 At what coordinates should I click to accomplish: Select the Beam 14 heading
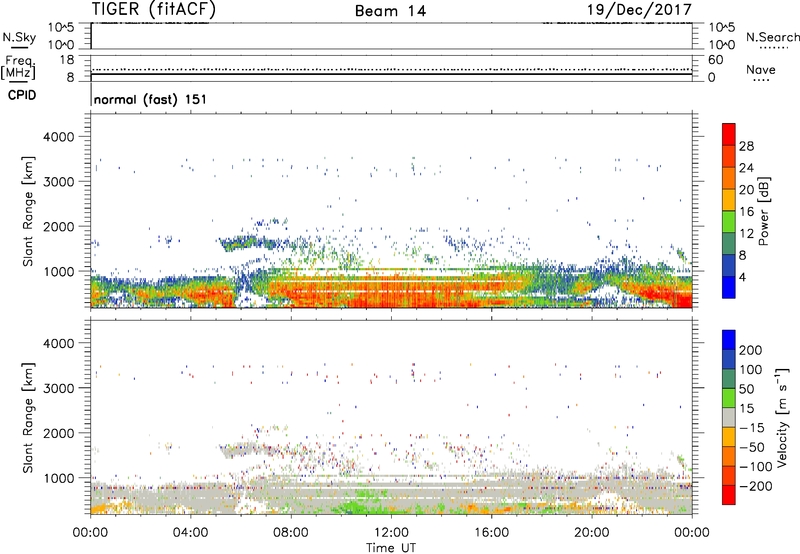390,11
